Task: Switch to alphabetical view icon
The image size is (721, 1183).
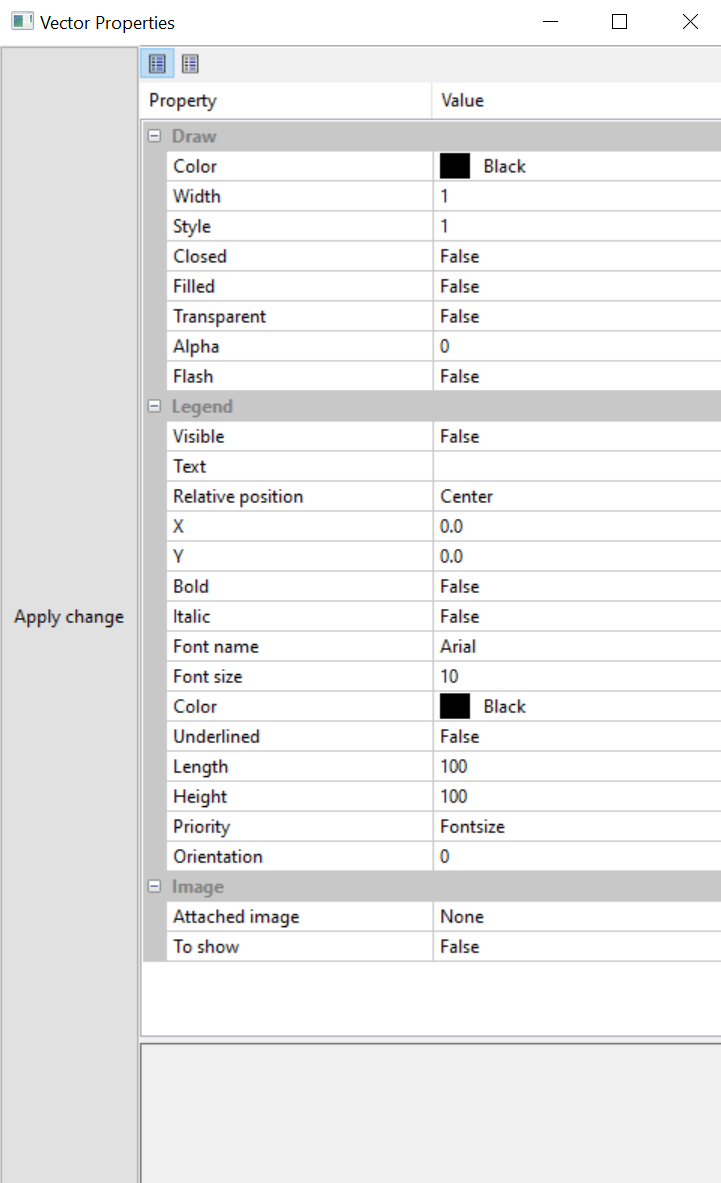Action: [x=190, y=64]
